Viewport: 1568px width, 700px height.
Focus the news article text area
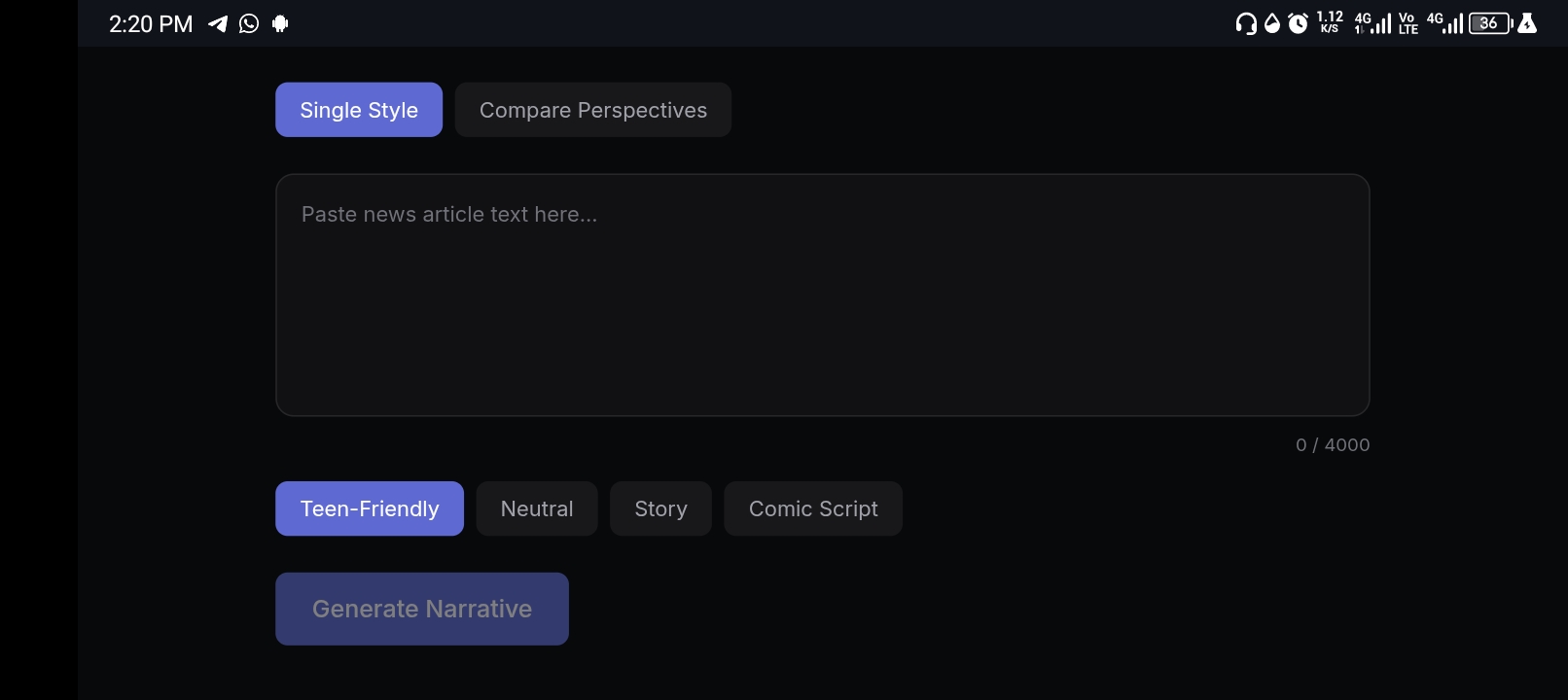tap(823, 296)
